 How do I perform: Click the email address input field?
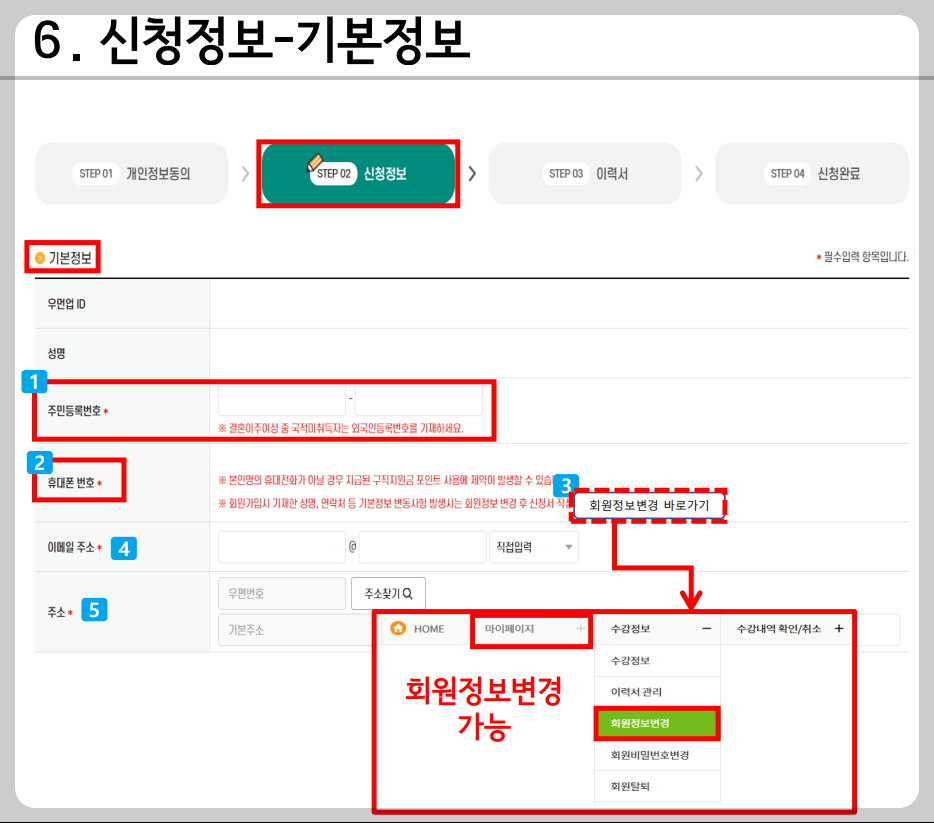point(281,546)
